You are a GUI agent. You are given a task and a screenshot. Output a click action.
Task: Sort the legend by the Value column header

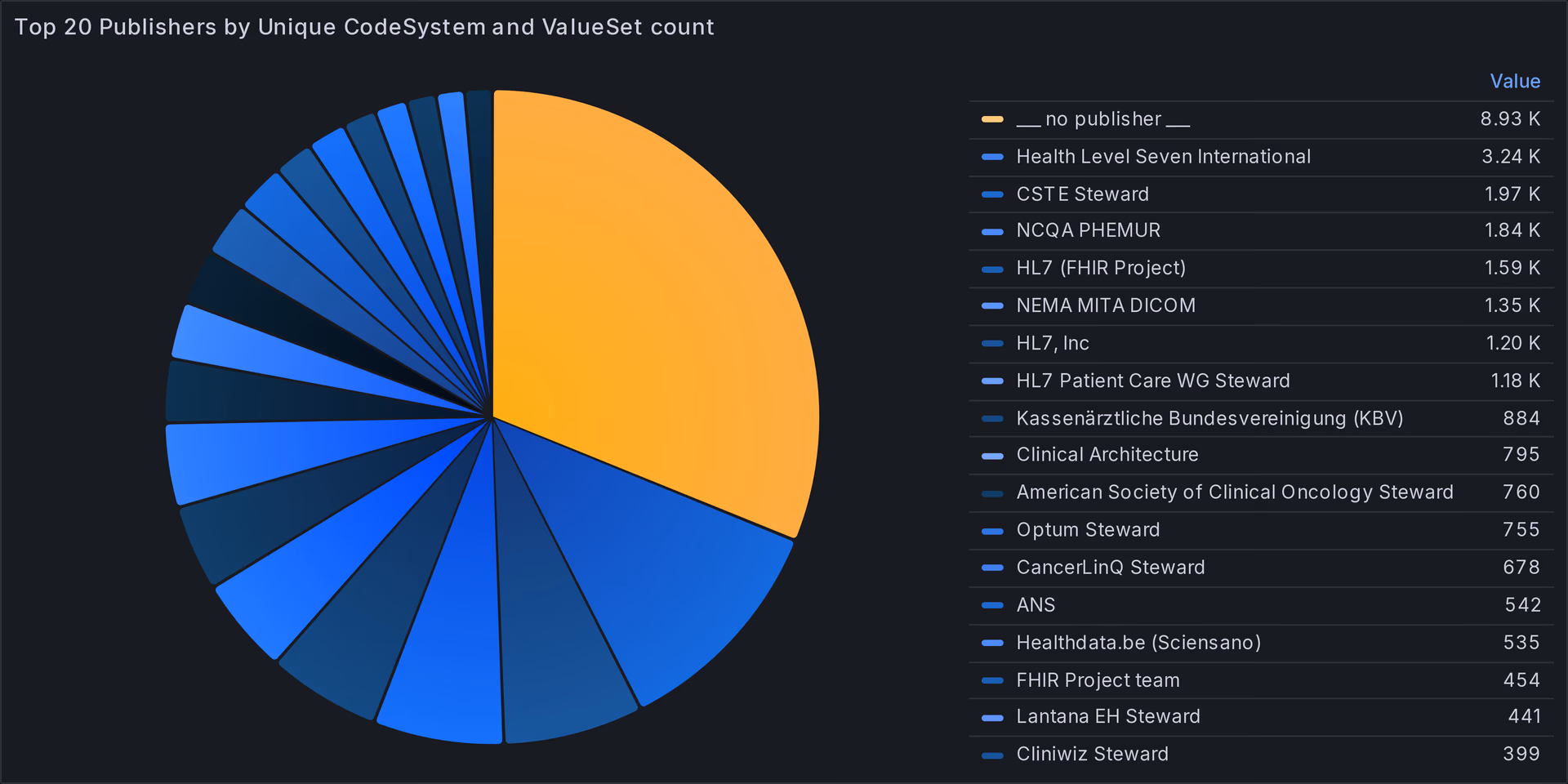coord(1514,82)
